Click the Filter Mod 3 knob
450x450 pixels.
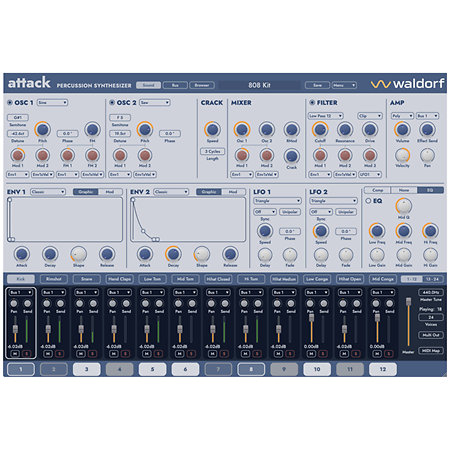pyautogui.click(x=370, y=155)
